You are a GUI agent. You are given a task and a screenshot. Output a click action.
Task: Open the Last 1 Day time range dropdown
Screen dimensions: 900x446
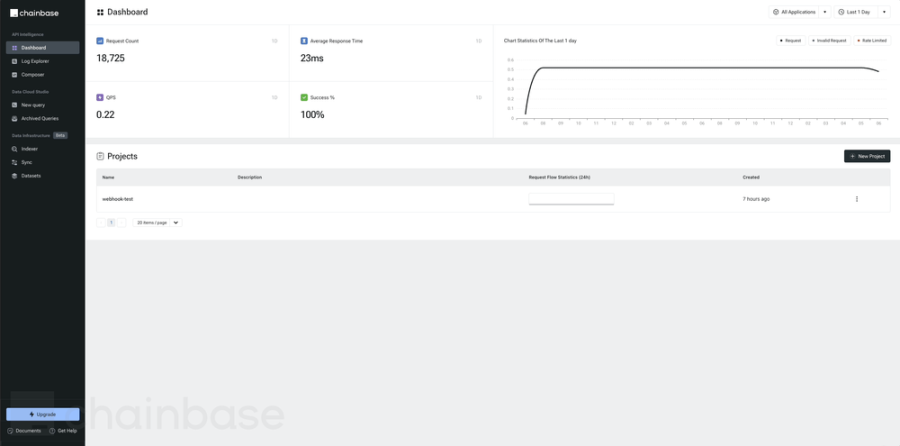click(x=861, y=12)
